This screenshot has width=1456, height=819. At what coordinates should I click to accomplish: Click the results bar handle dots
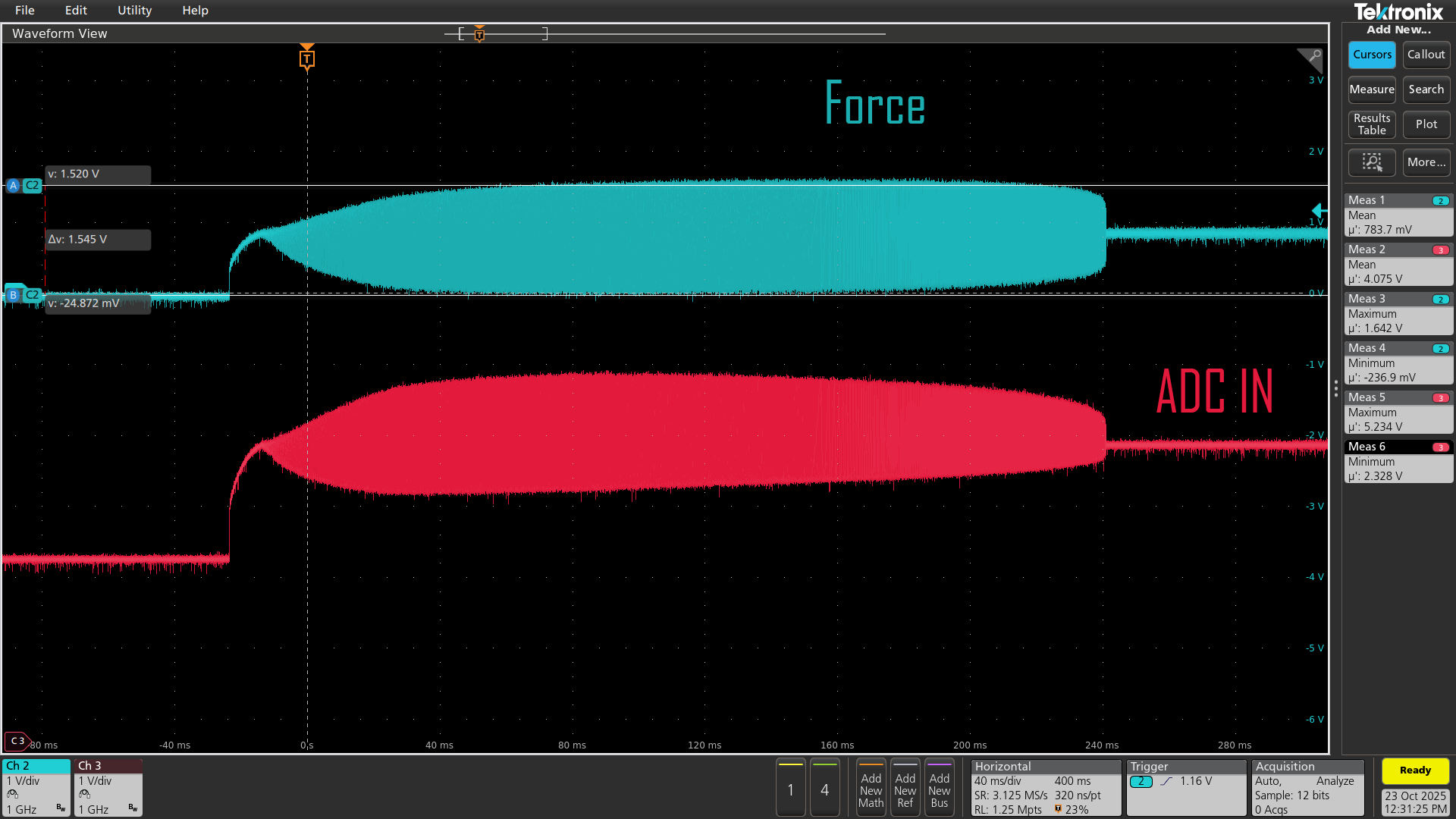[1335, 390]
